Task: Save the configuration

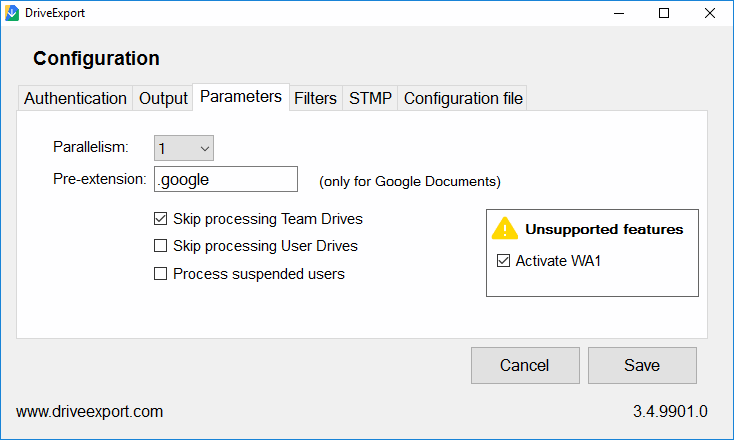Action: coord(642,366)
